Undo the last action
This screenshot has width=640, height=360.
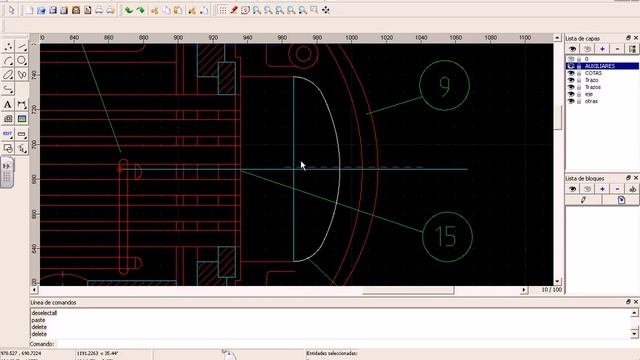point(129,10)
